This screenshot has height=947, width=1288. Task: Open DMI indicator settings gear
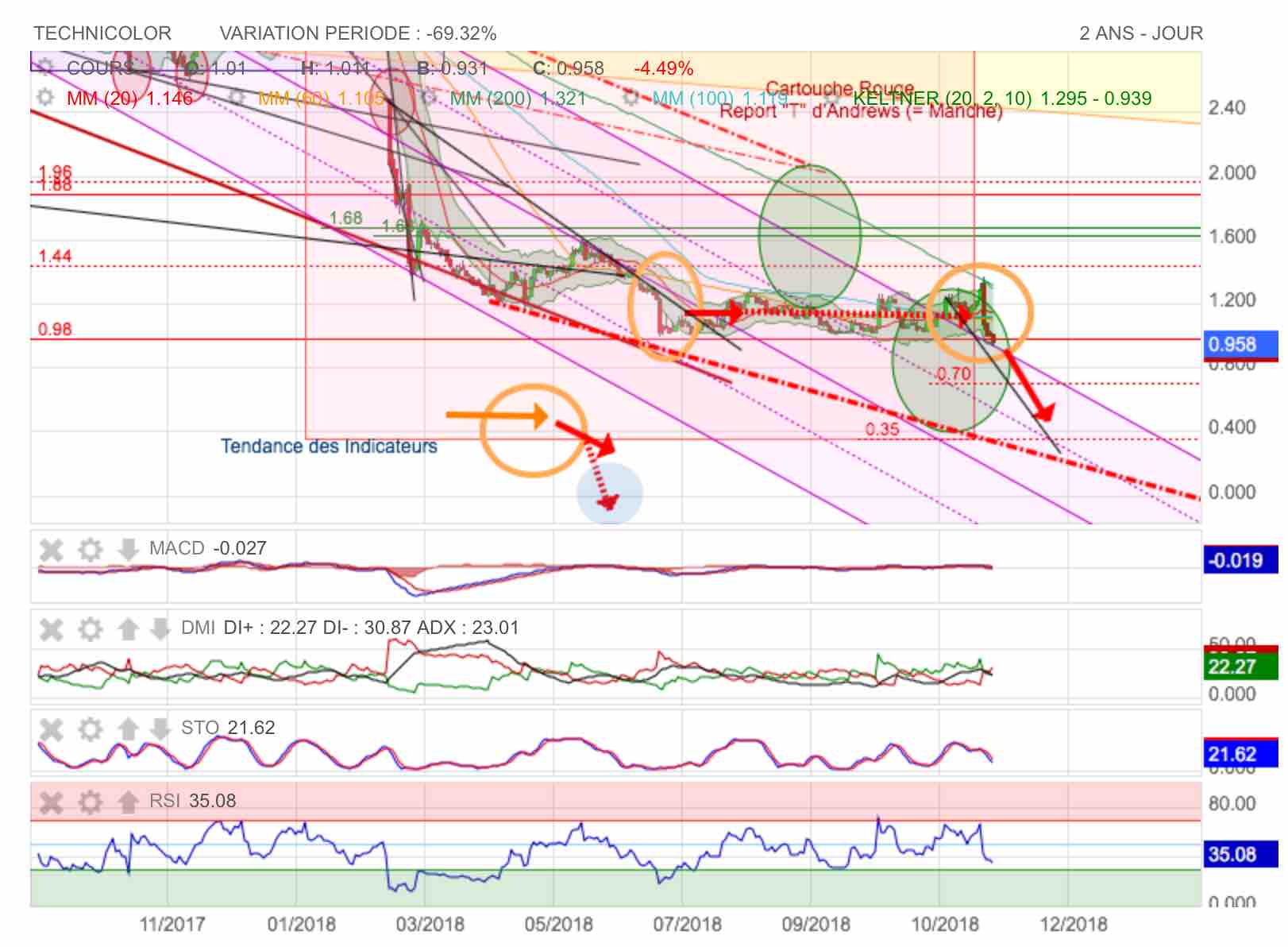tap(90, 629)
